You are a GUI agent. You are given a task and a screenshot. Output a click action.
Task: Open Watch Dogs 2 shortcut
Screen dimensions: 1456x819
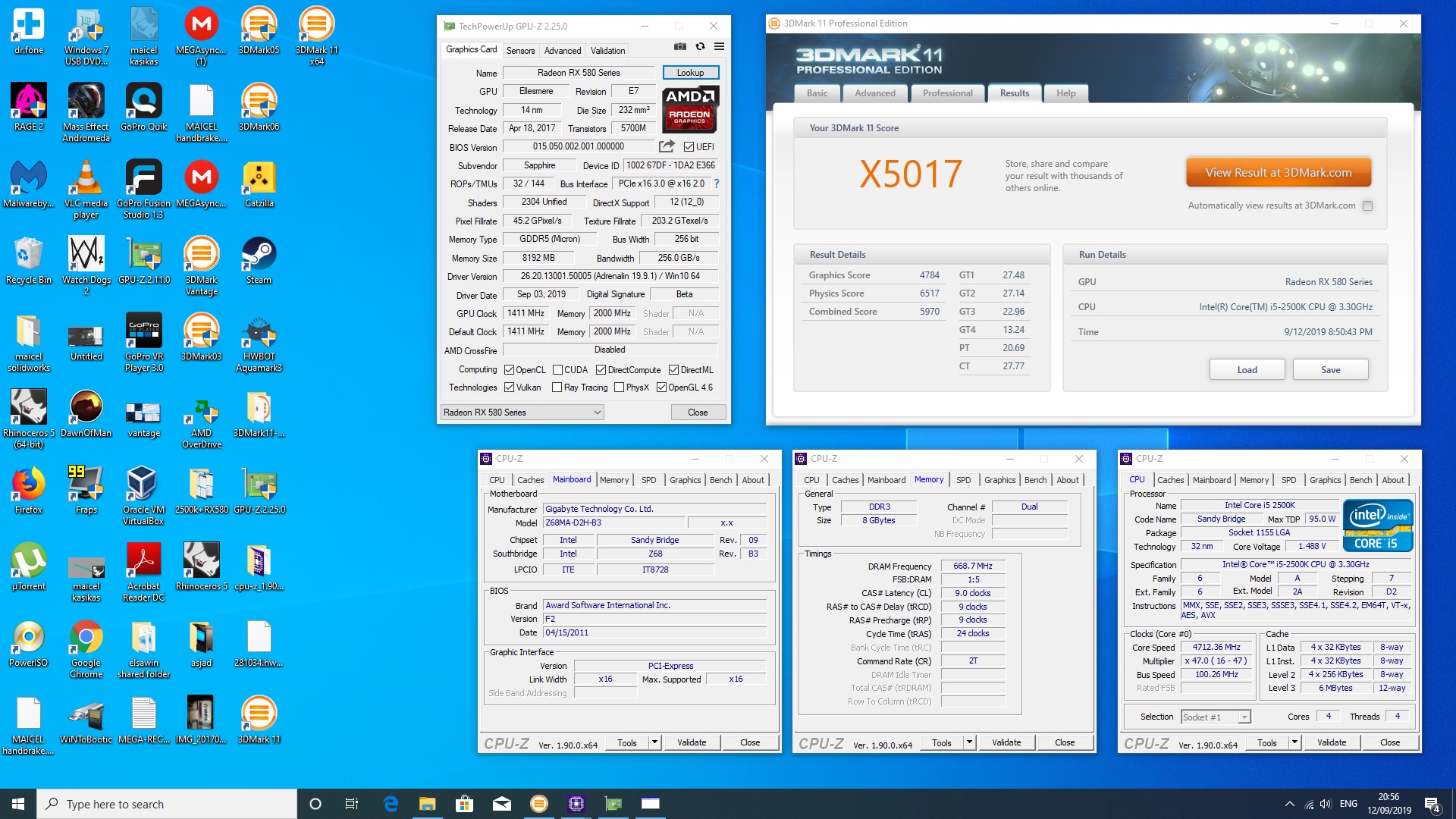coord(86,265)
